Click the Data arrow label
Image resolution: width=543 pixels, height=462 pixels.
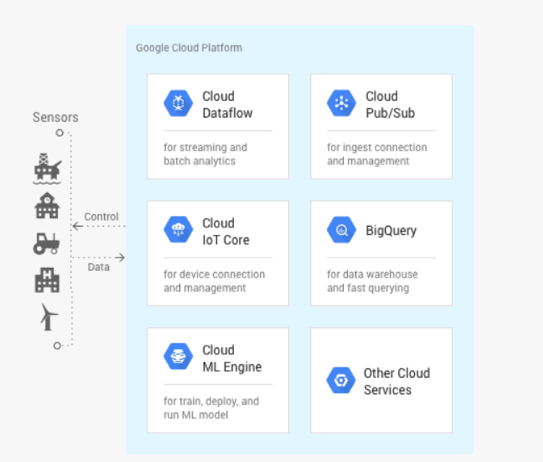pyautogui.click(x=98, y=267)
